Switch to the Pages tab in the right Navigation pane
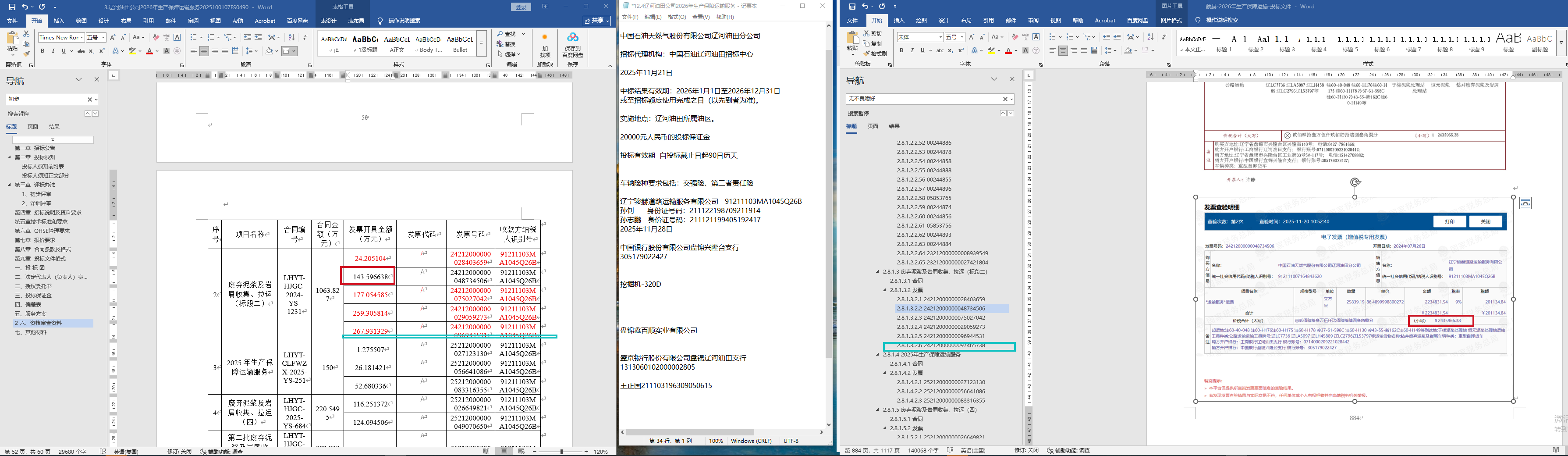The height and width of the screenshot is (456, 1568). [x=873, y=127]
